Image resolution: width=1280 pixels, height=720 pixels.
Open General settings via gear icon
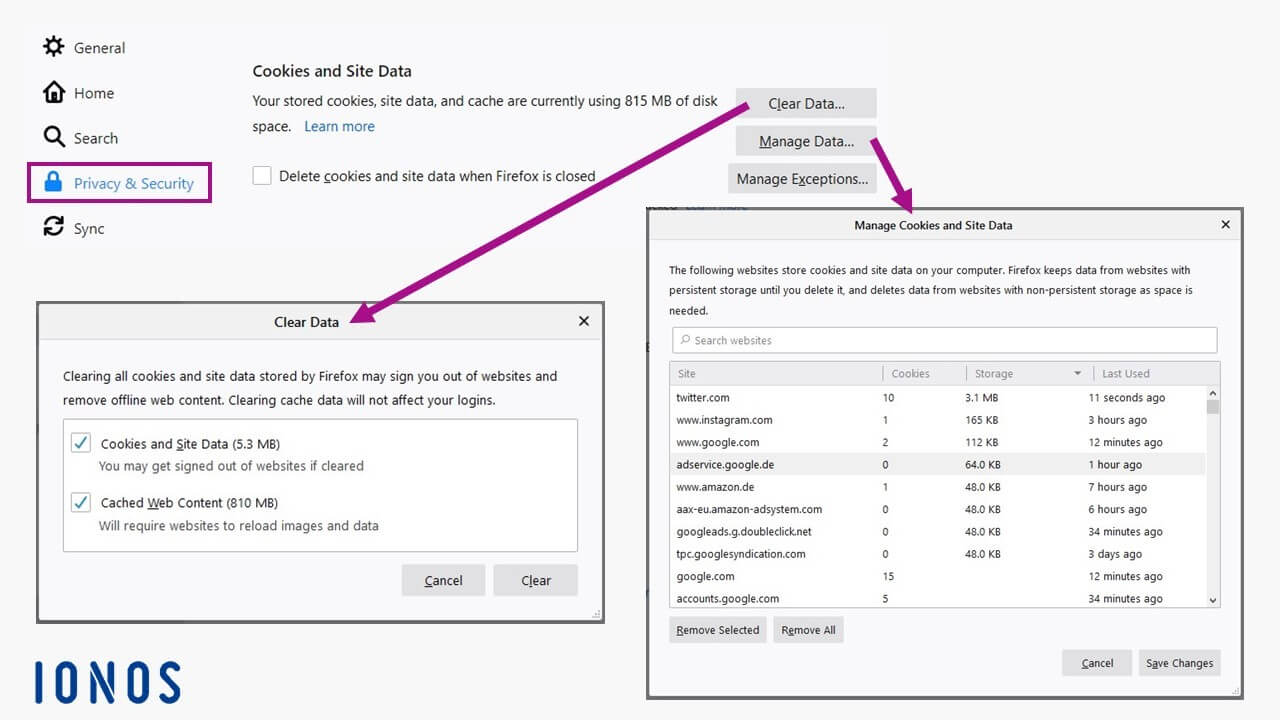[x=53, y=47]
